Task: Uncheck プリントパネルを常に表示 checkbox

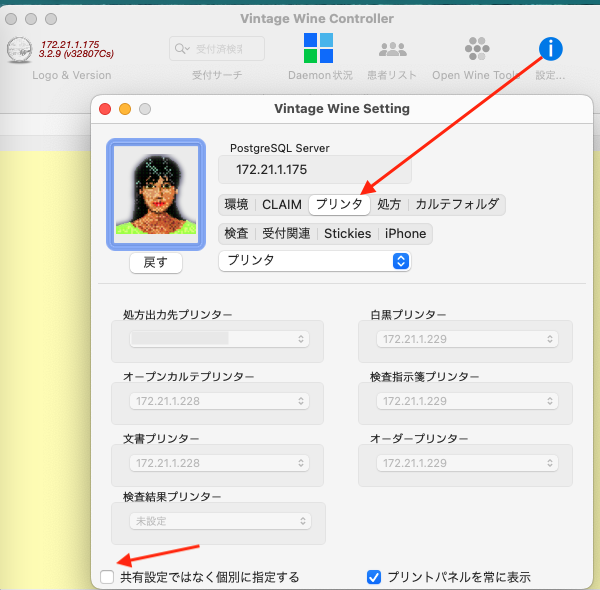Action: 374,576
